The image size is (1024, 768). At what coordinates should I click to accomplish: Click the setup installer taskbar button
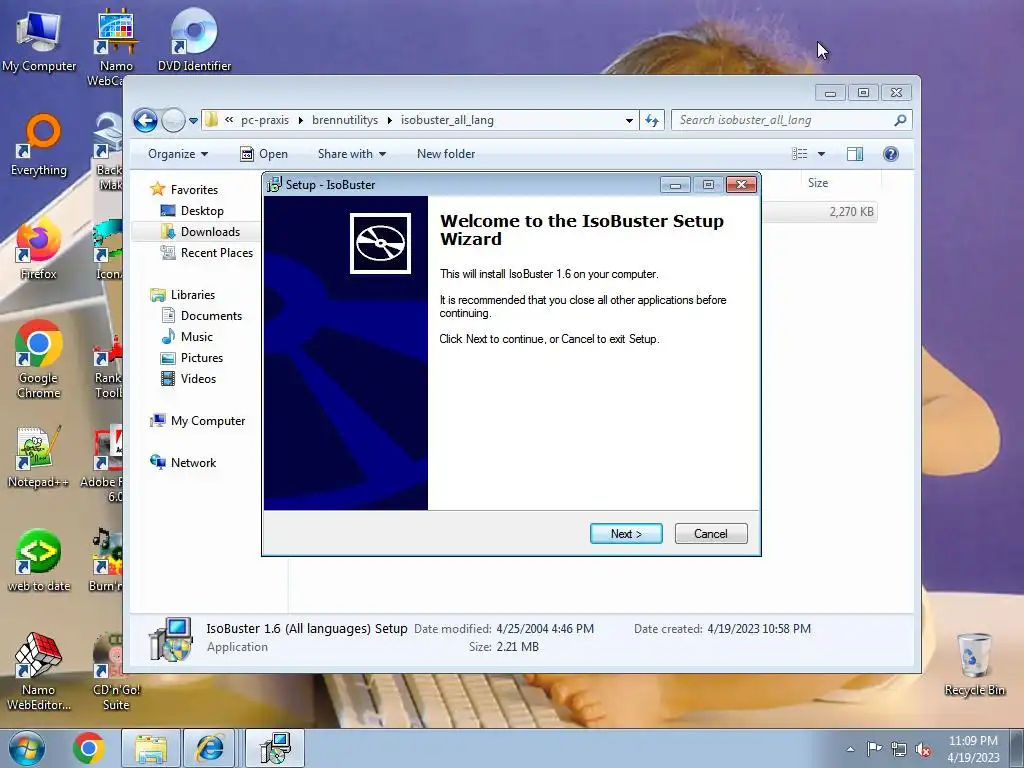pos(275,748)
